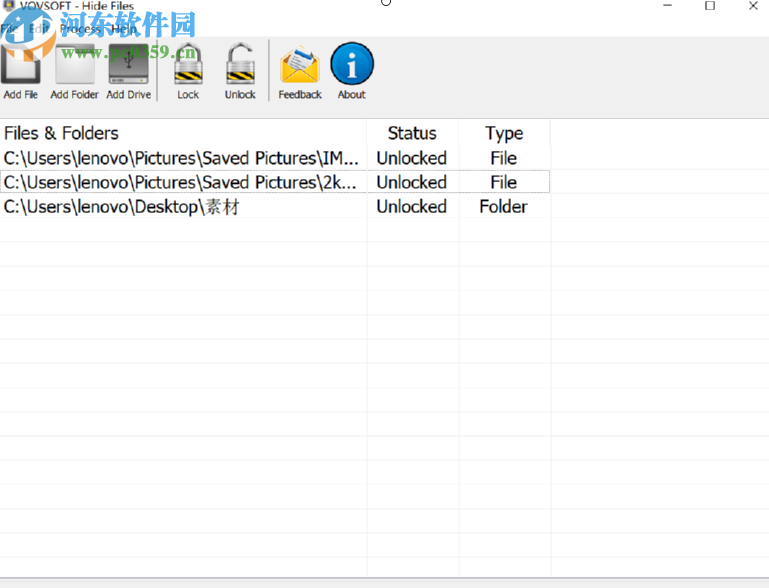Click Unlocked status of the 素材 folder
This screenshot has width=769, height=588.
pos(411,206)
